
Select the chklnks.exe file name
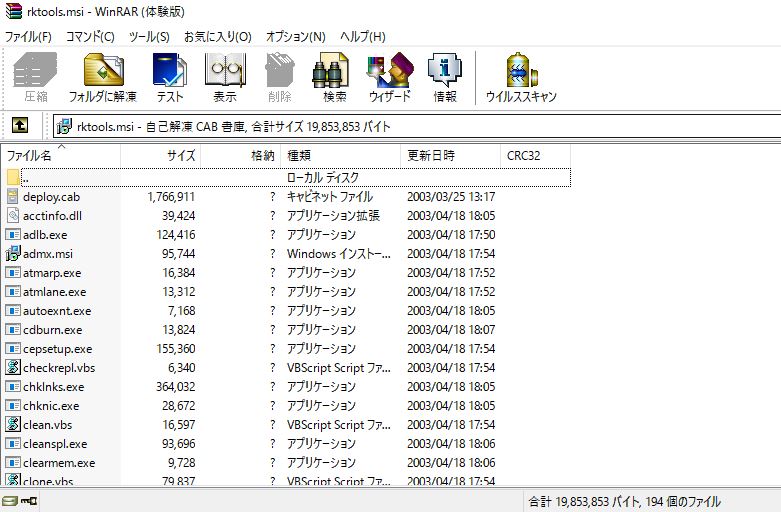tap(53, 386)
